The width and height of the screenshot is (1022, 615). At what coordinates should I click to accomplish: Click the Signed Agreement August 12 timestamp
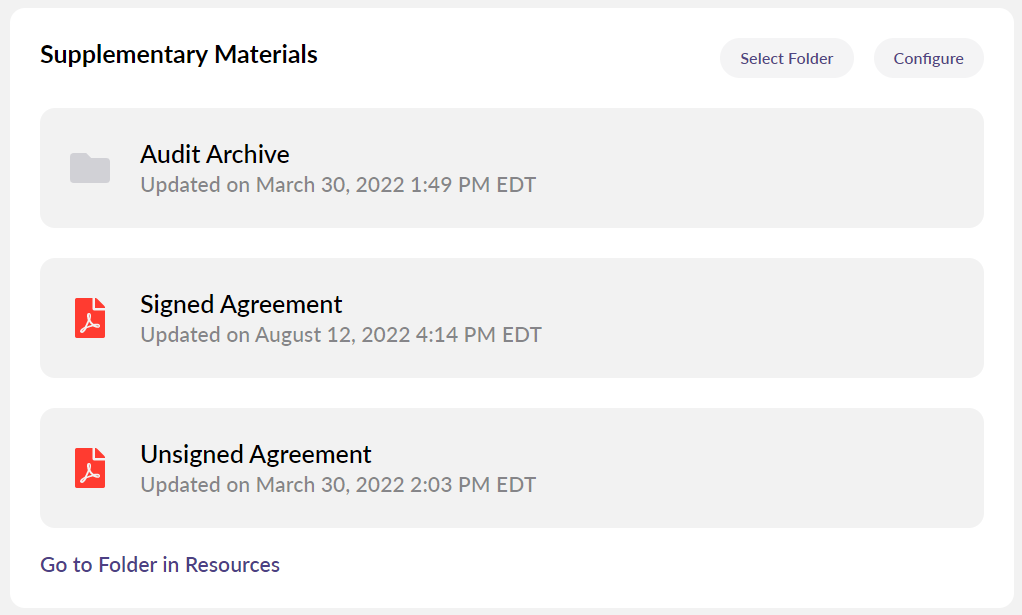point(341,335)
